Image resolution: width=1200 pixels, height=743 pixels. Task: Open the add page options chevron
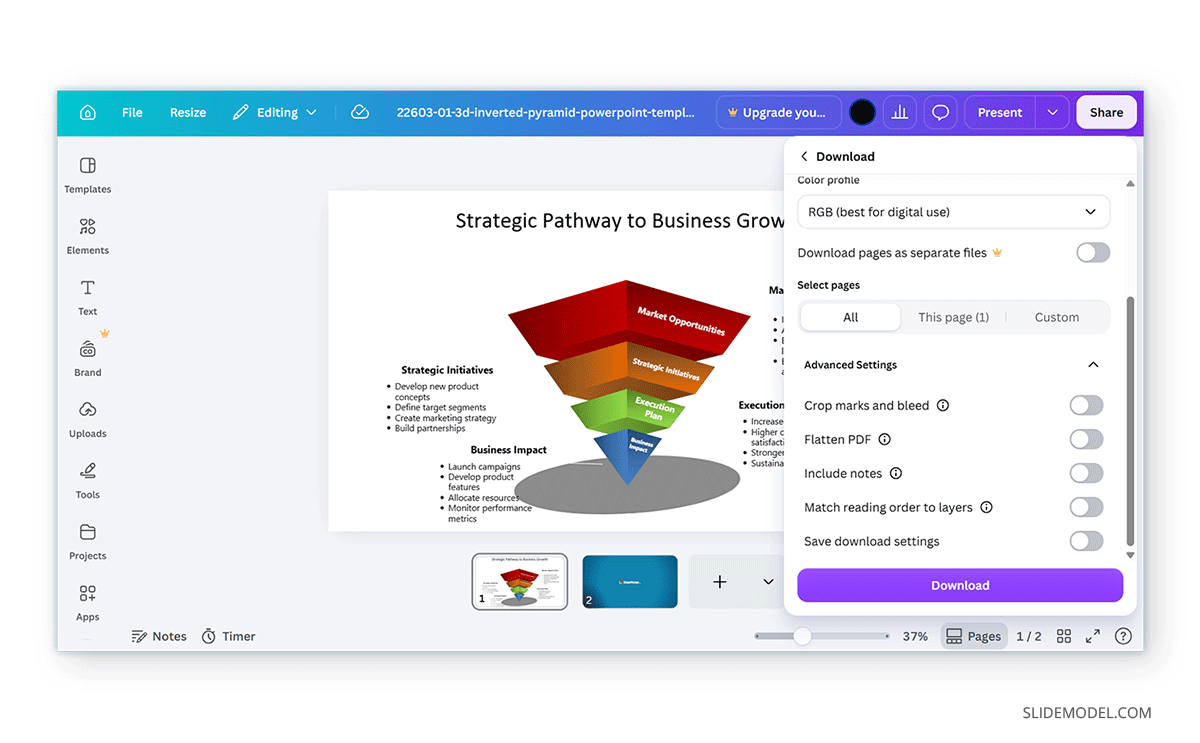point(768,582)
